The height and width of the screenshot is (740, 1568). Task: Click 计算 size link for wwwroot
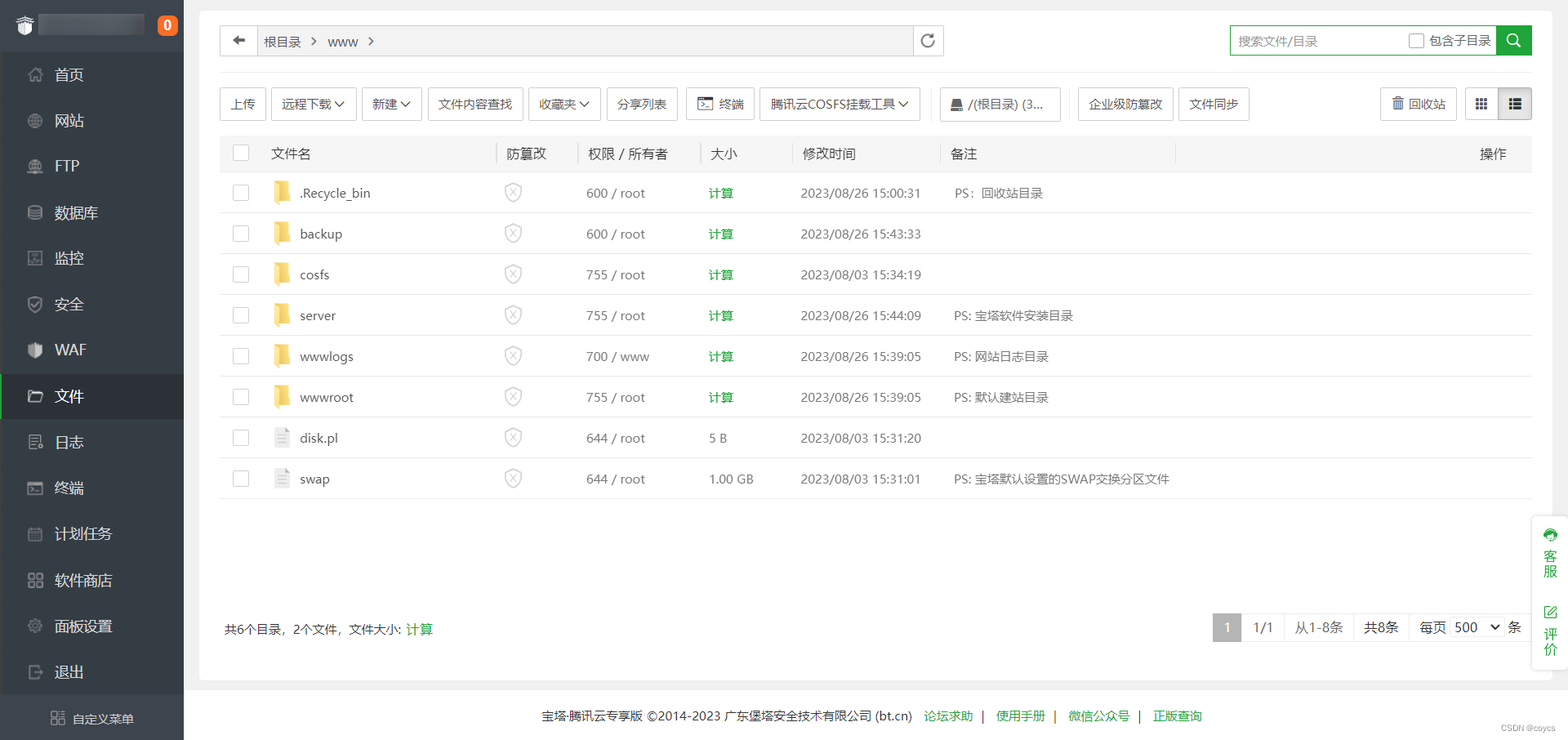[721, 397]
